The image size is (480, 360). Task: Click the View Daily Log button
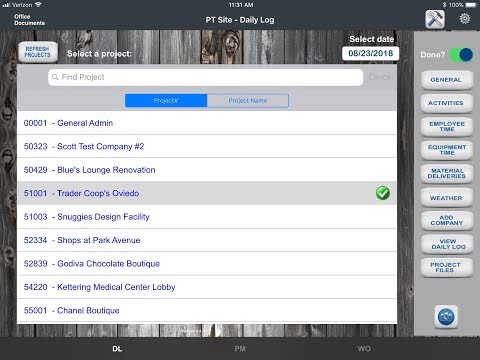[446, 244]
